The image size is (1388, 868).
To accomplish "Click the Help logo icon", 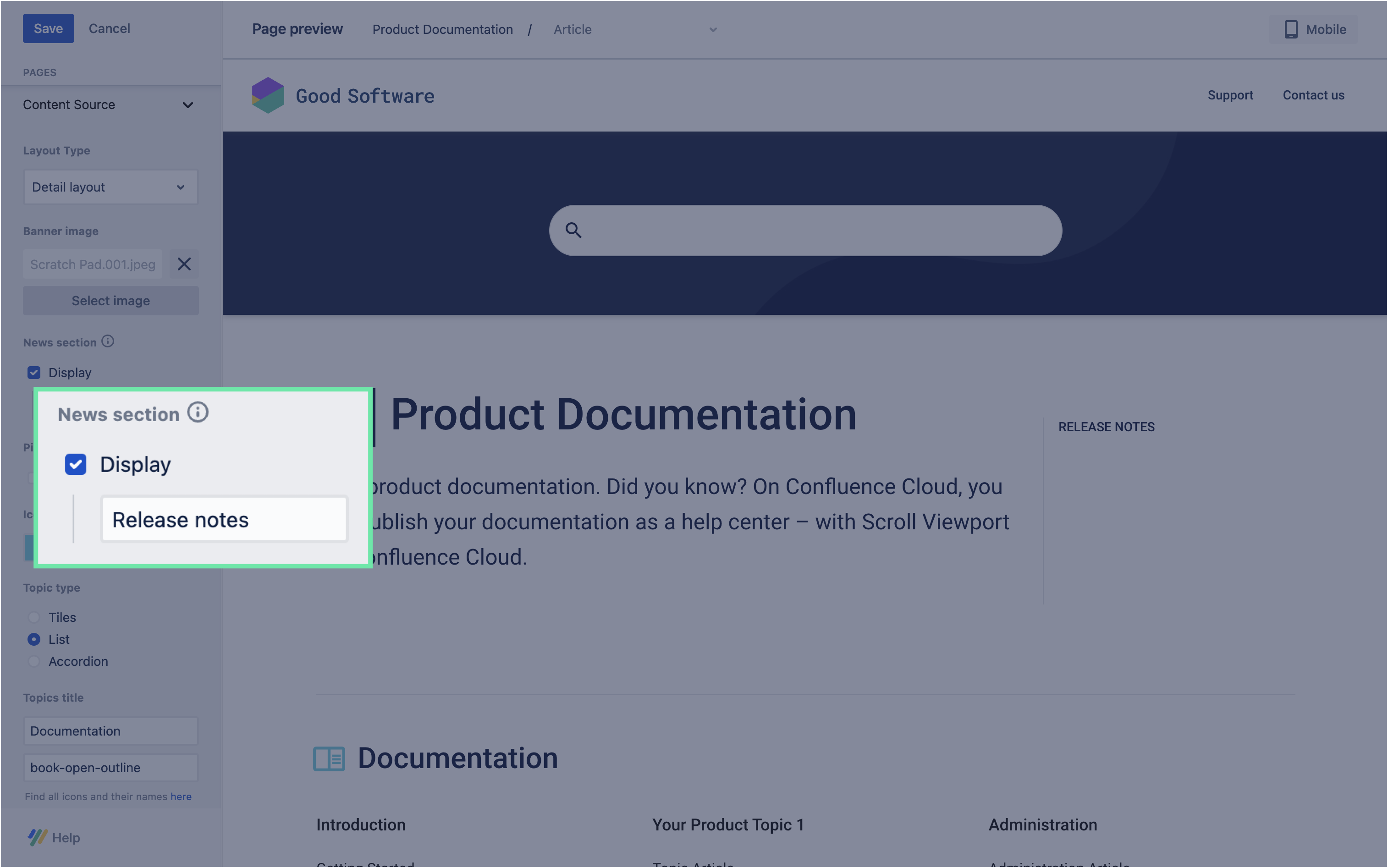I will point(37,837).
